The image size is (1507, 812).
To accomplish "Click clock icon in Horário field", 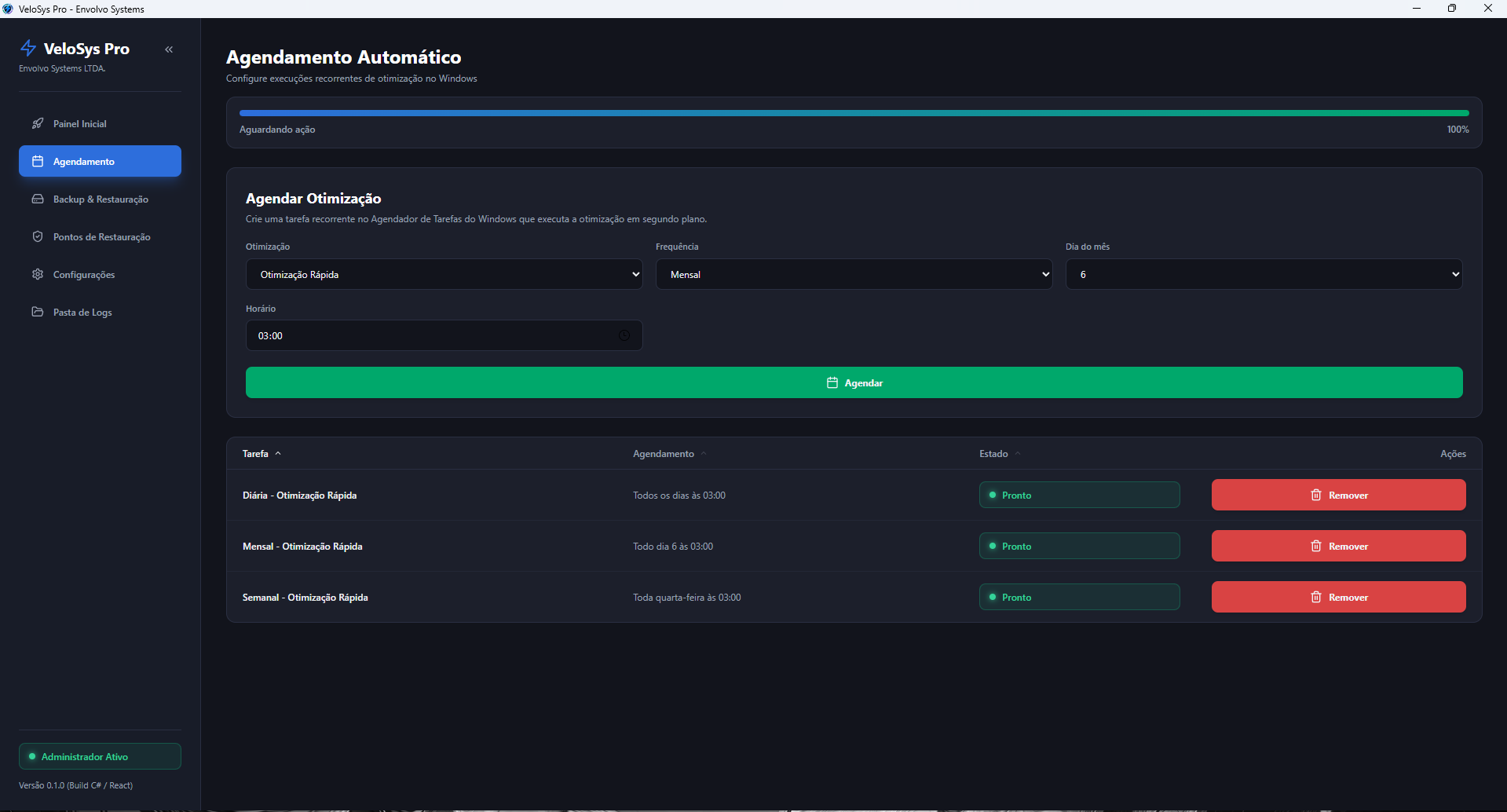I will [x=624, y=335].
